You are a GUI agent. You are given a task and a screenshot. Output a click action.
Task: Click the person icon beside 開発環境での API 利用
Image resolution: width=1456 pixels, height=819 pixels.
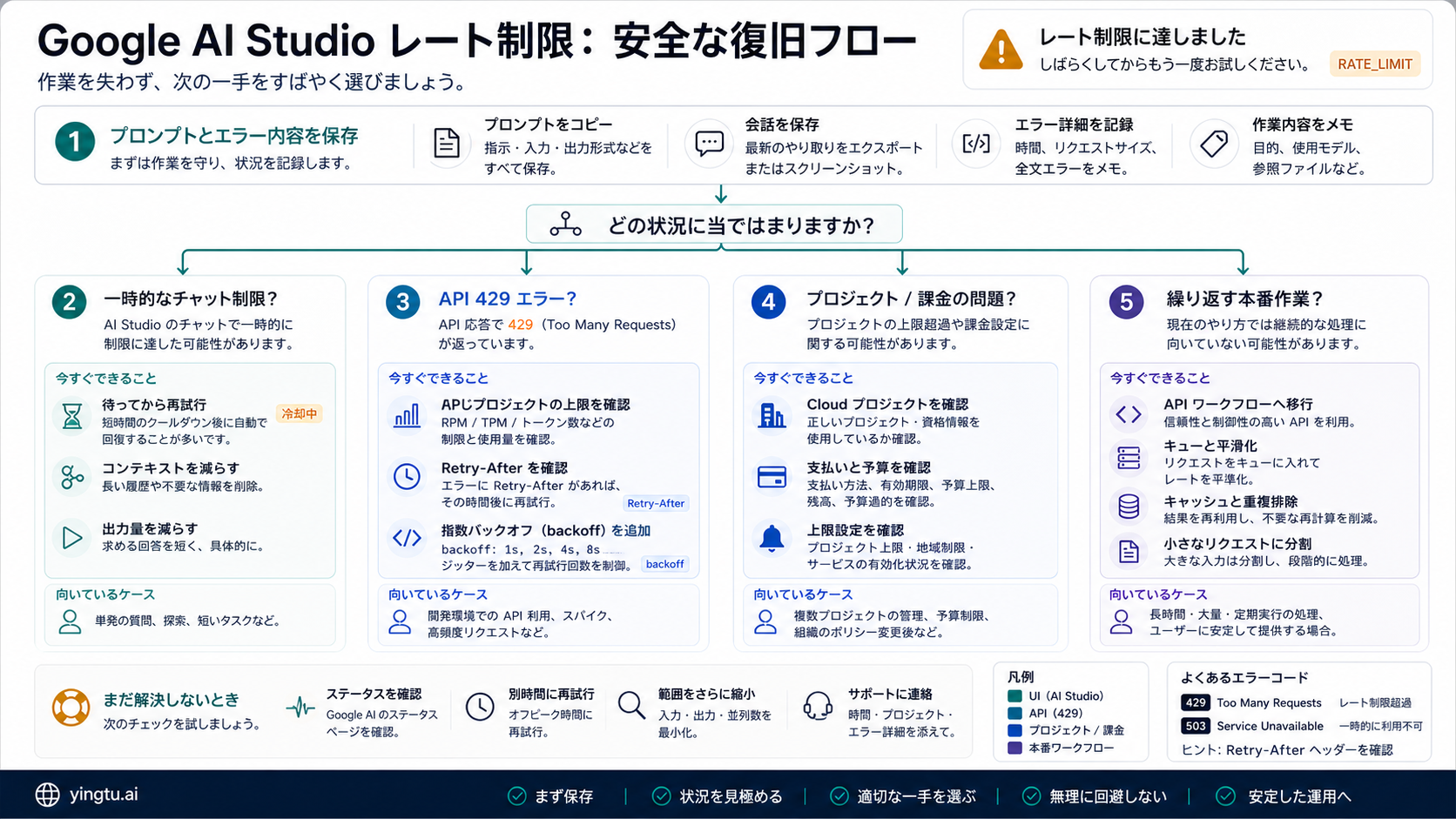point(400,621)
